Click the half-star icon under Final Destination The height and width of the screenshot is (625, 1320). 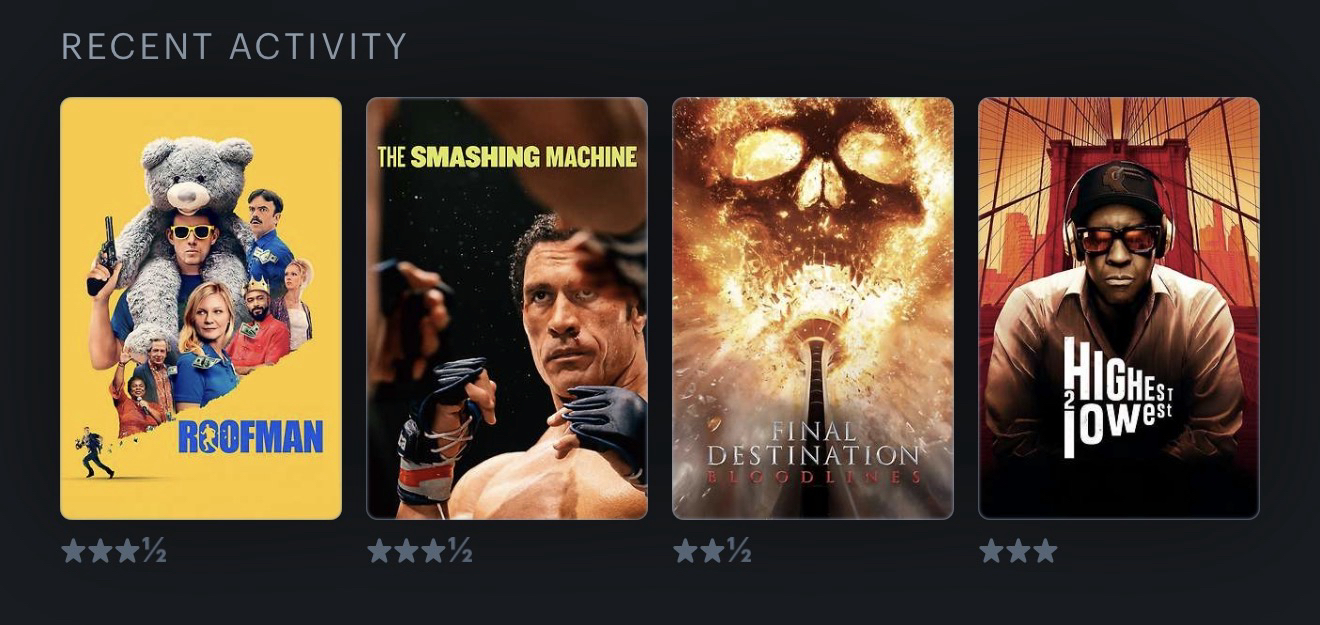[739, 551]
